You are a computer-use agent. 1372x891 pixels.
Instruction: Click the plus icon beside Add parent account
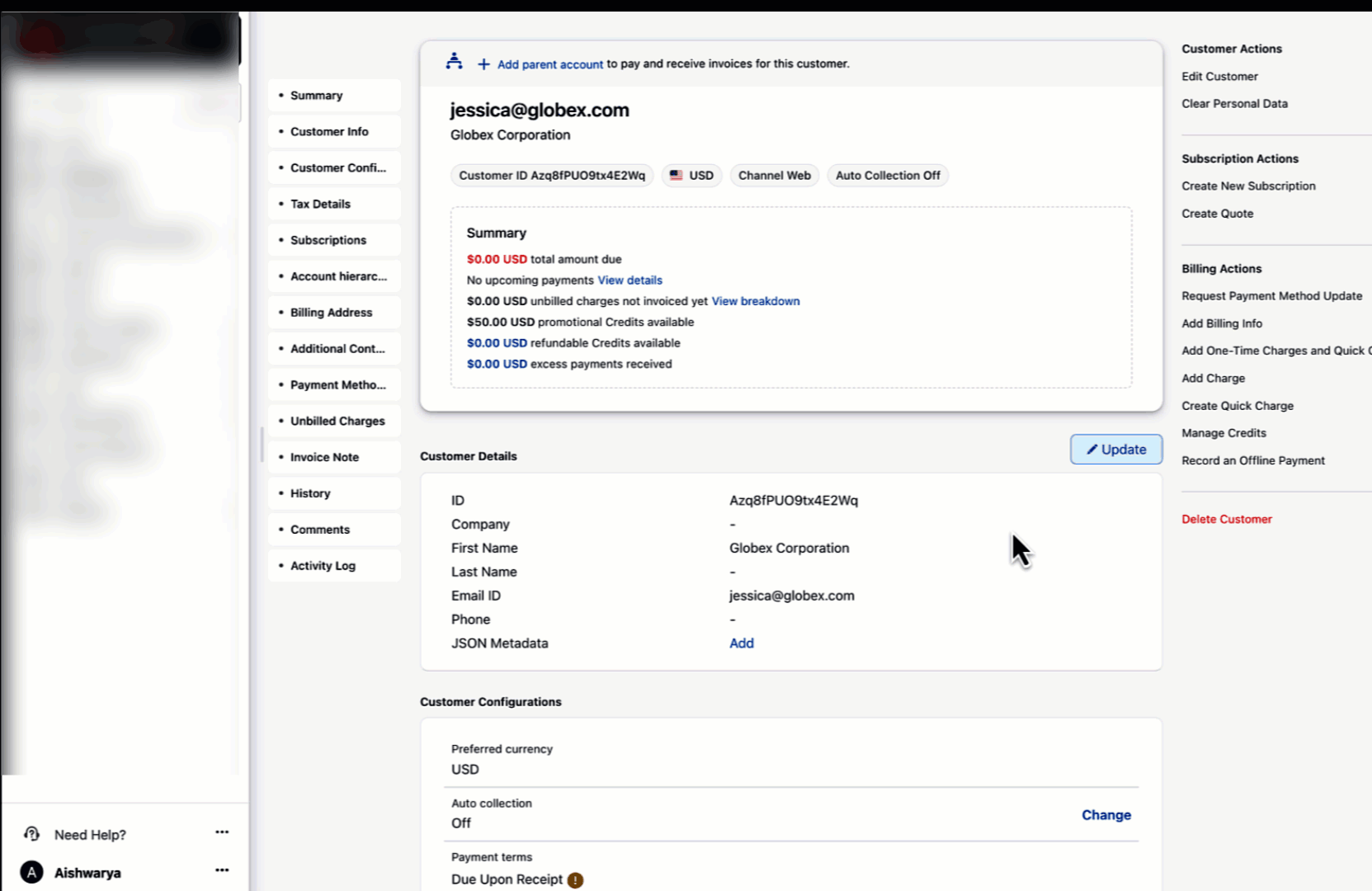483,64
